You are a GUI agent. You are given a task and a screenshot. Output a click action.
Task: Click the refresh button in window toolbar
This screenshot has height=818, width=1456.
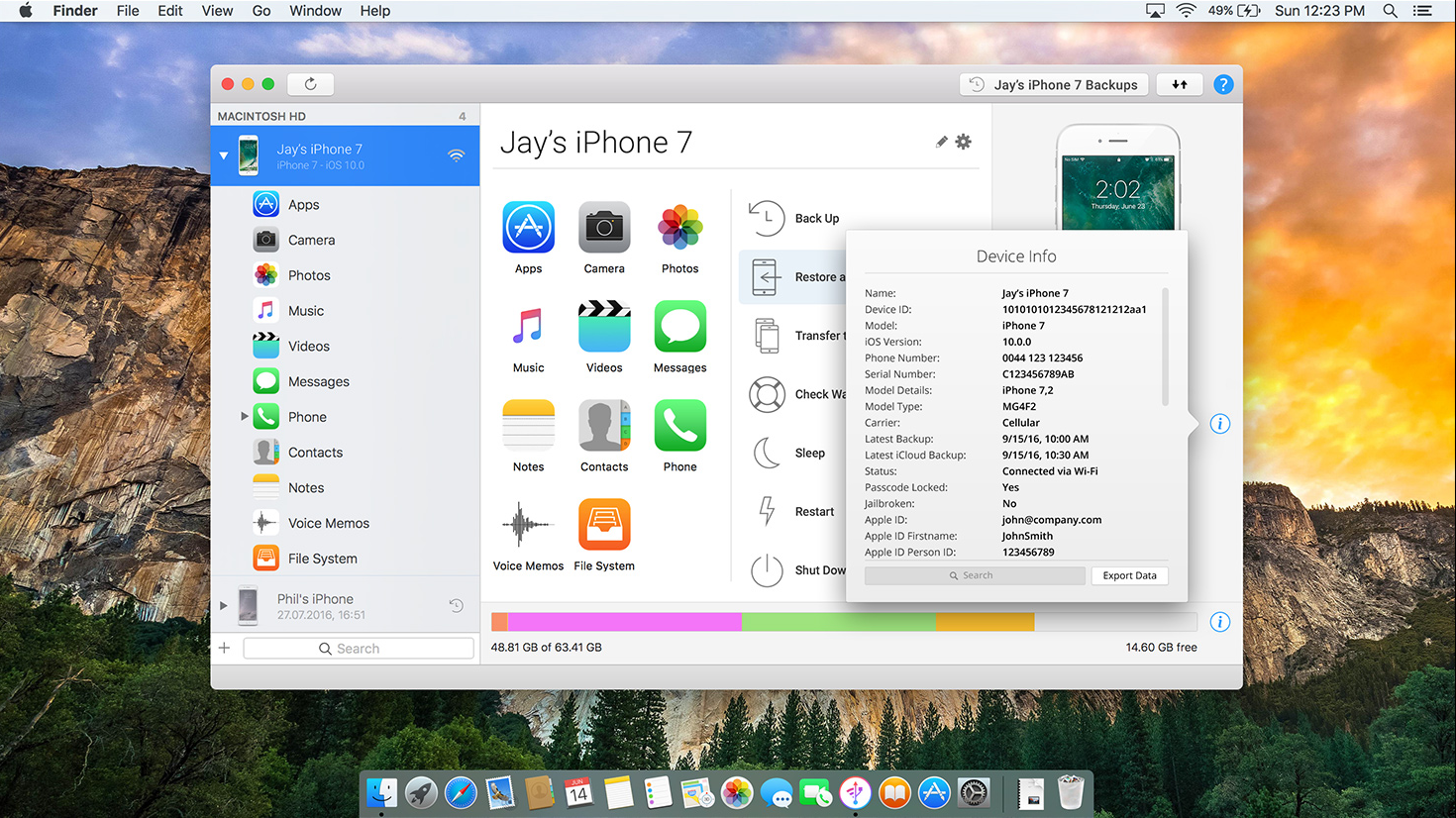[x=311, y=84]
